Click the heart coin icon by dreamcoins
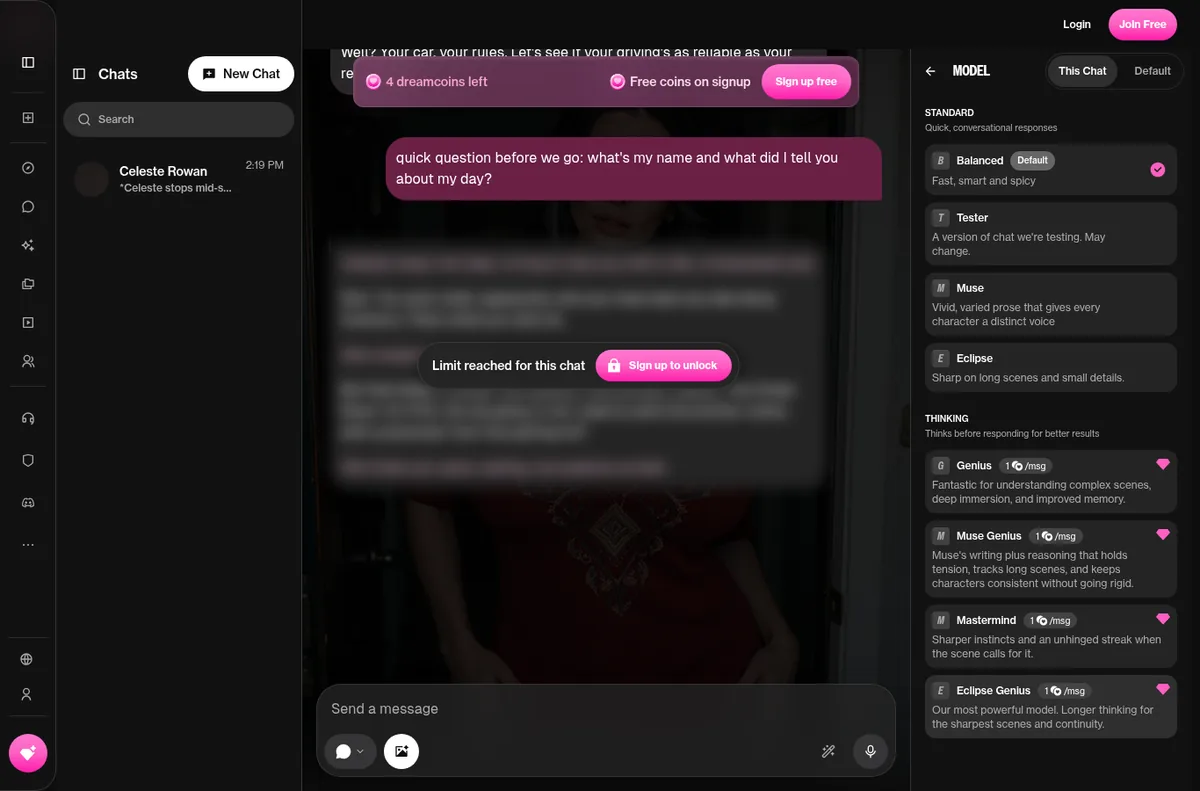Image resolution: width=1200 pixels, height=791 pixels. tap(373, 82)
